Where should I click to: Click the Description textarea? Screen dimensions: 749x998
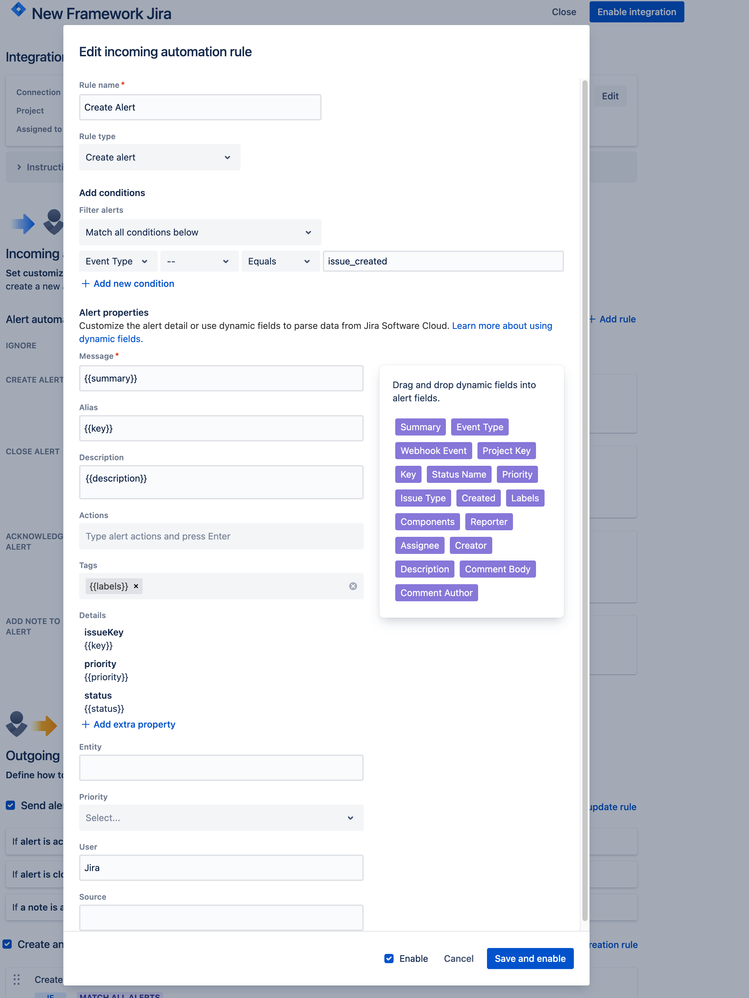pyautogui.click(x=221, y=482)
